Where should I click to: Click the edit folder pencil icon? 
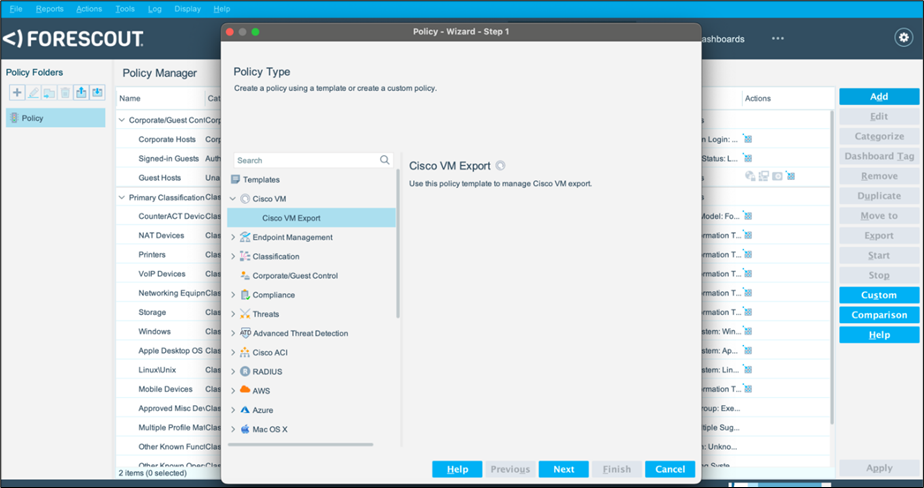coord(33,92)
